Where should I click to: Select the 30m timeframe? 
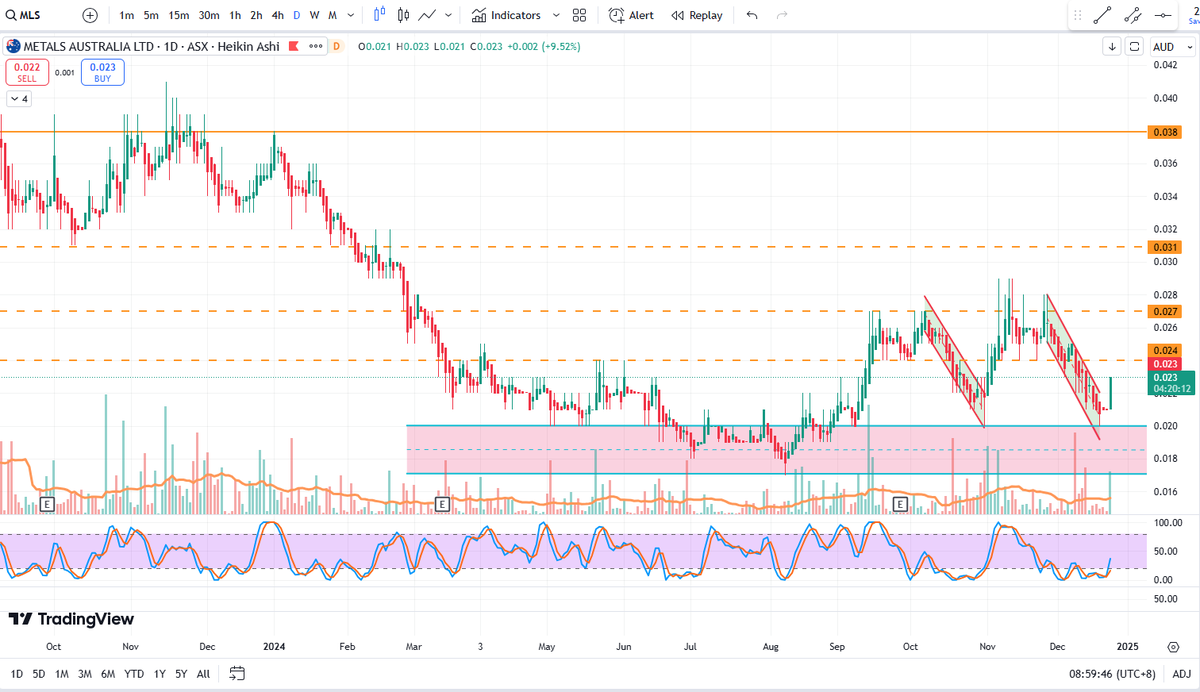[208, 15]
